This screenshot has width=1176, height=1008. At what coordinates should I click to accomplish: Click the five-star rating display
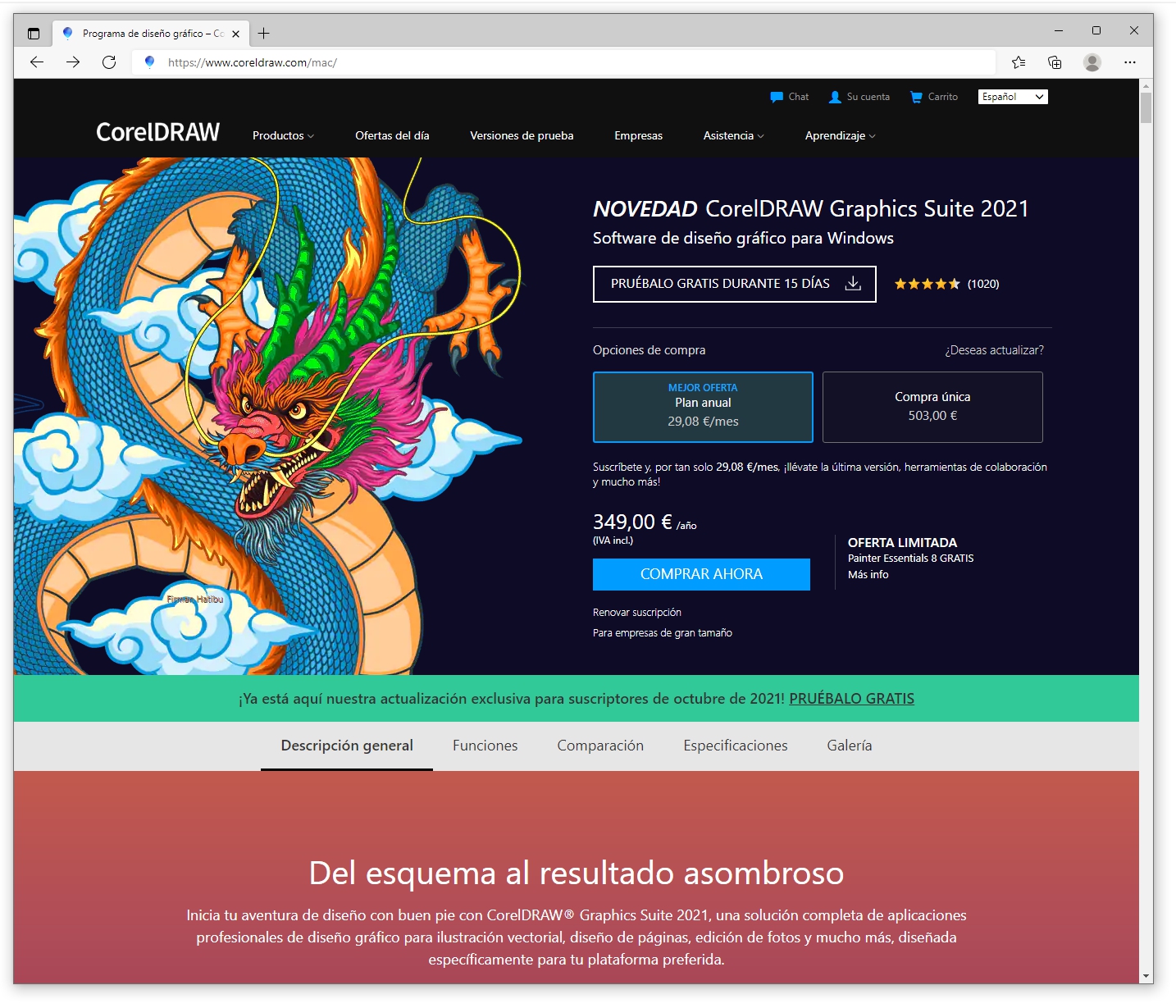click(x=927, y=285)
